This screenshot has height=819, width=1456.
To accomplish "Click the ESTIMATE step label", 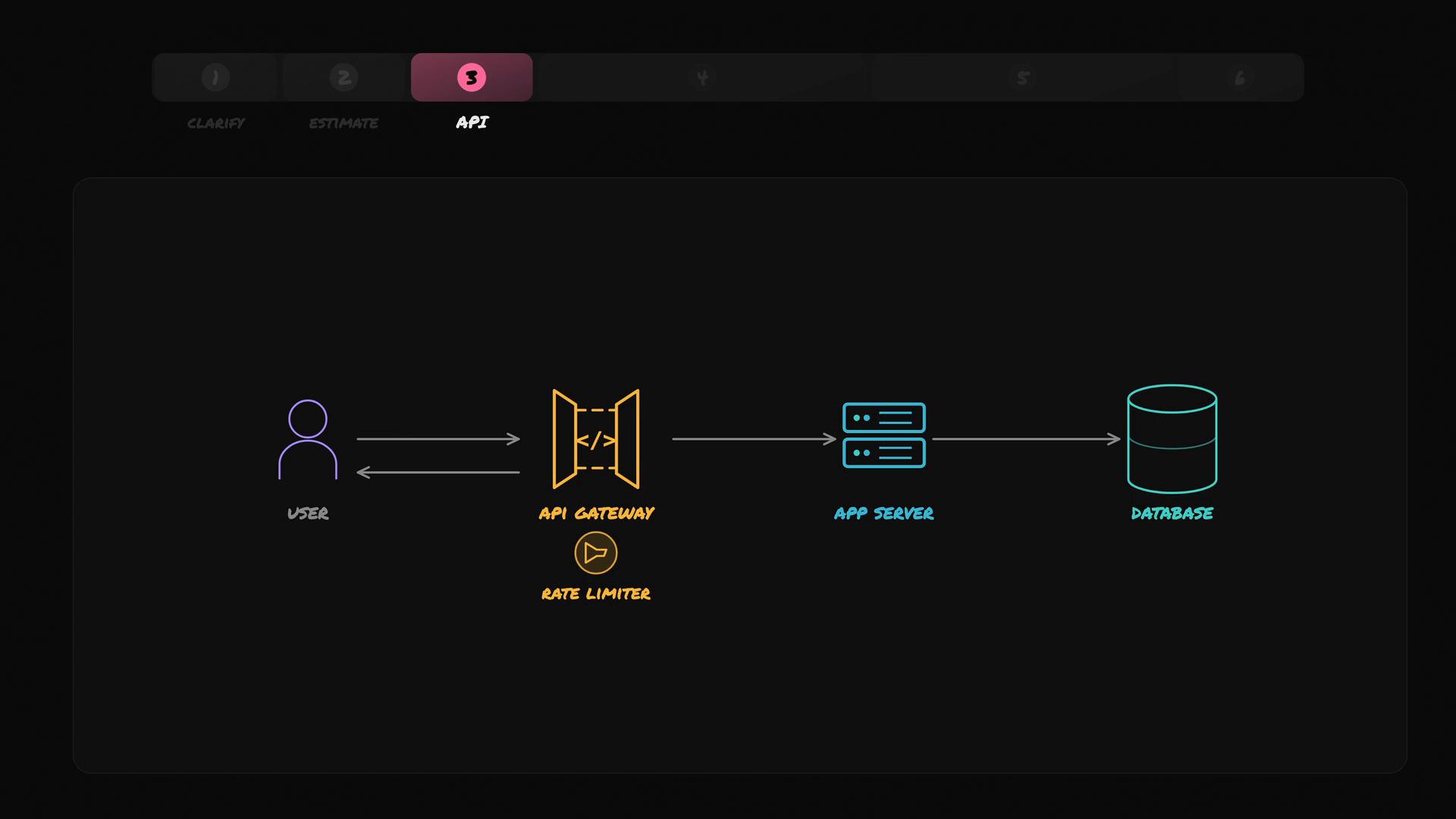I will click(x=344, y=123).
